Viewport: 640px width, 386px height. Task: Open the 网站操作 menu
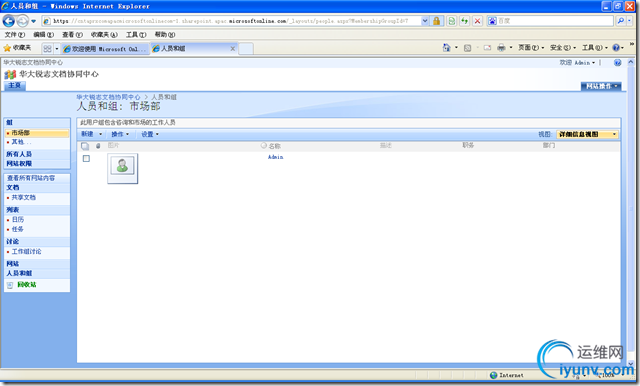coord(601,86)
